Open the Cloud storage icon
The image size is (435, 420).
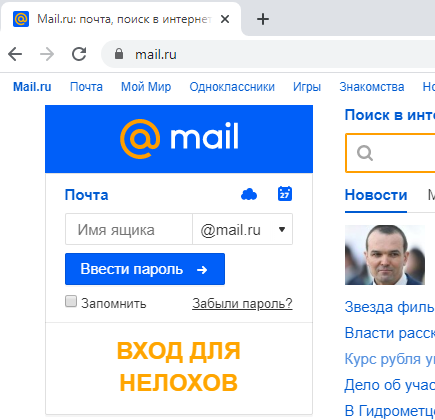click(249, 194)
